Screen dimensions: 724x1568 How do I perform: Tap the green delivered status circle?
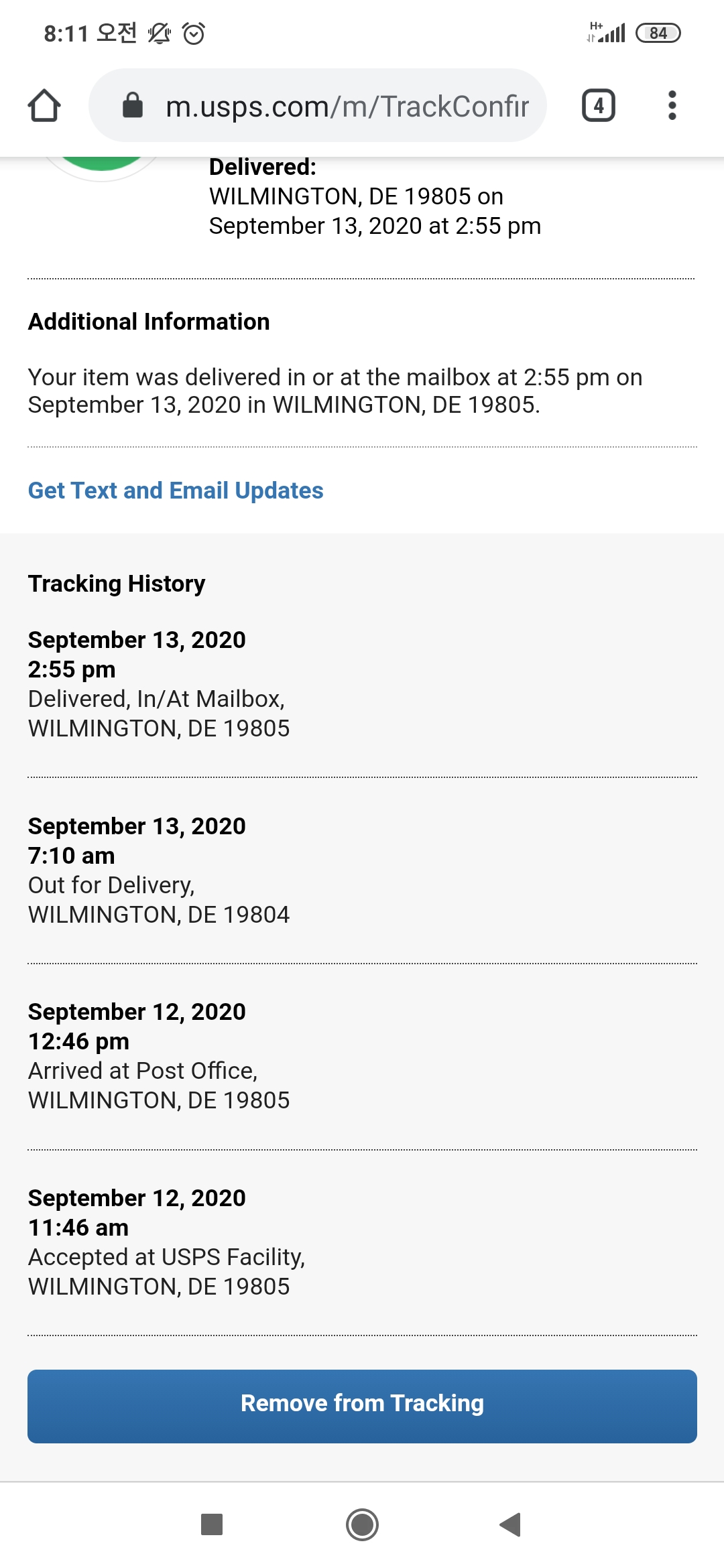(x=102, y=164)
